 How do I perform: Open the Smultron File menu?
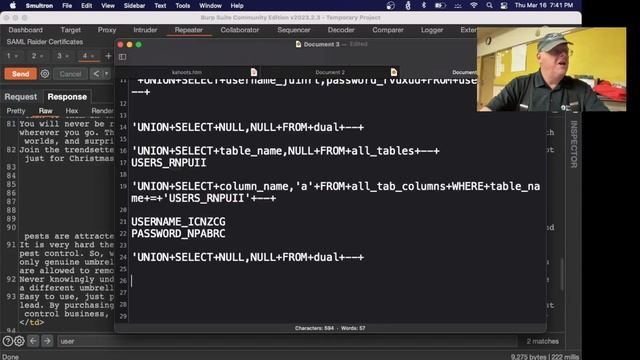67,6
